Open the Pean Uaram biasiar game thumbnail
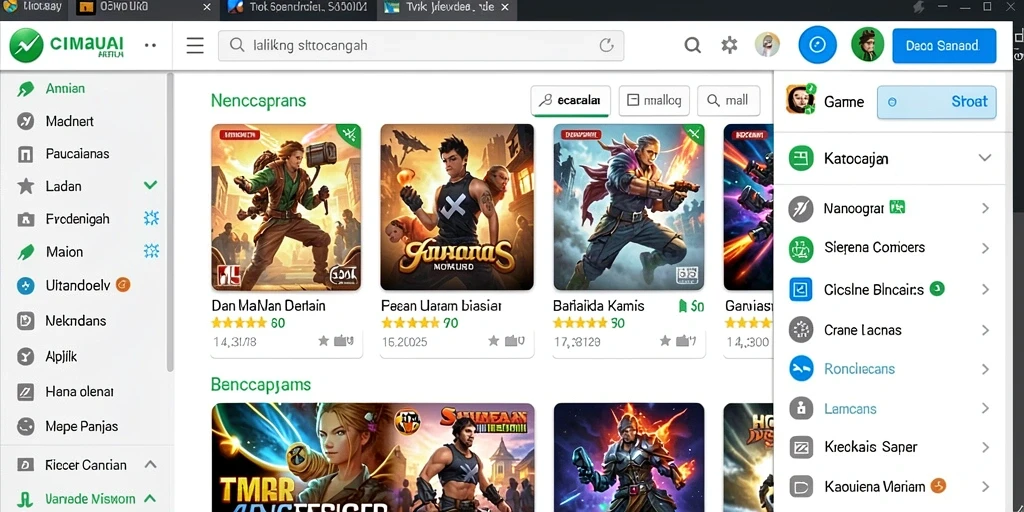Viewport: 1024px width, 512px height. [x=457, y=207]
